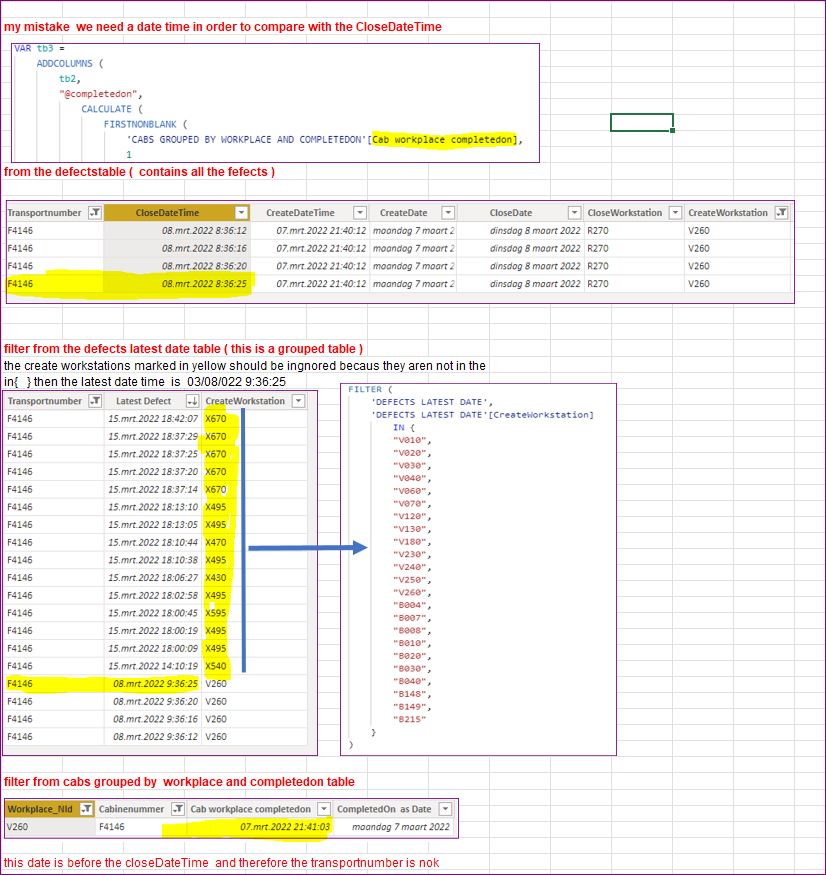
Task: Select cell 15.mrt.2022 18:37:29
Action: 152,436
